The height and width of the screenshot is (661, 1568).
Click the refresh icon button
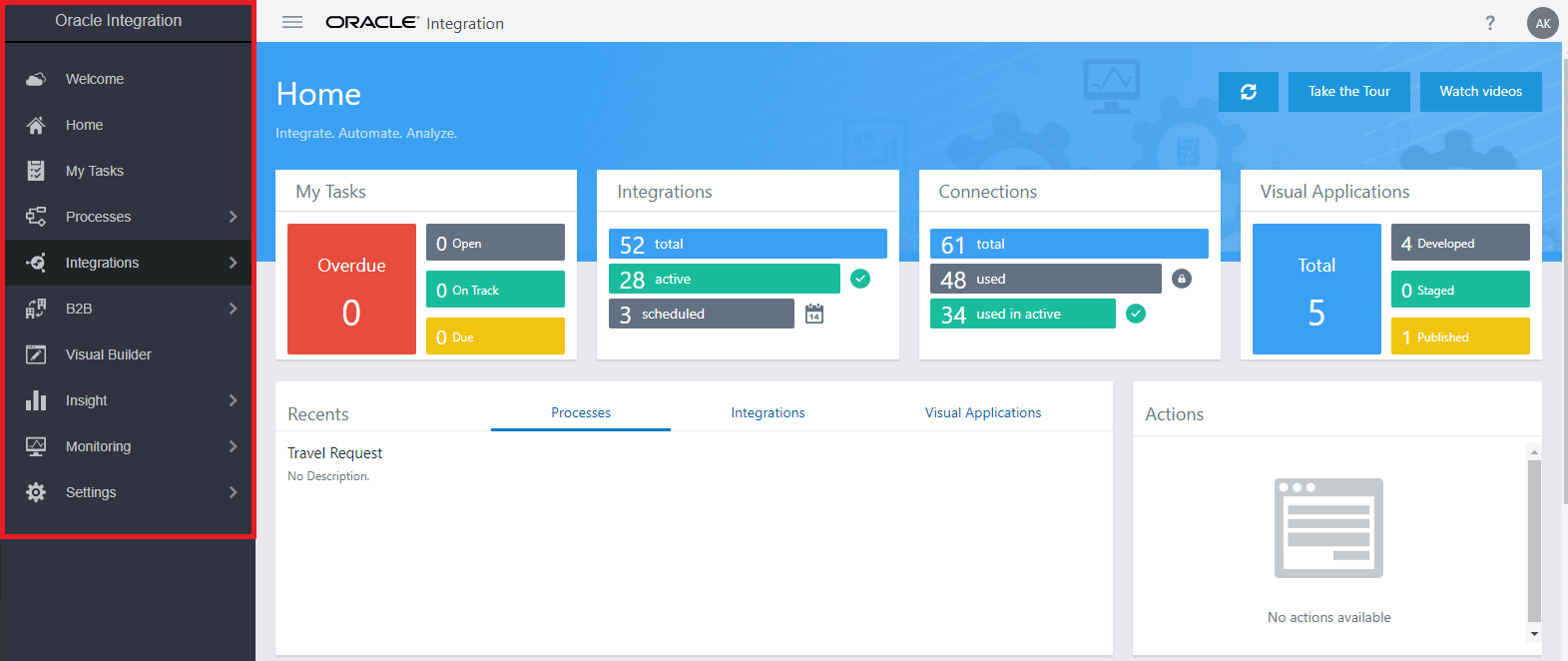1249,92
